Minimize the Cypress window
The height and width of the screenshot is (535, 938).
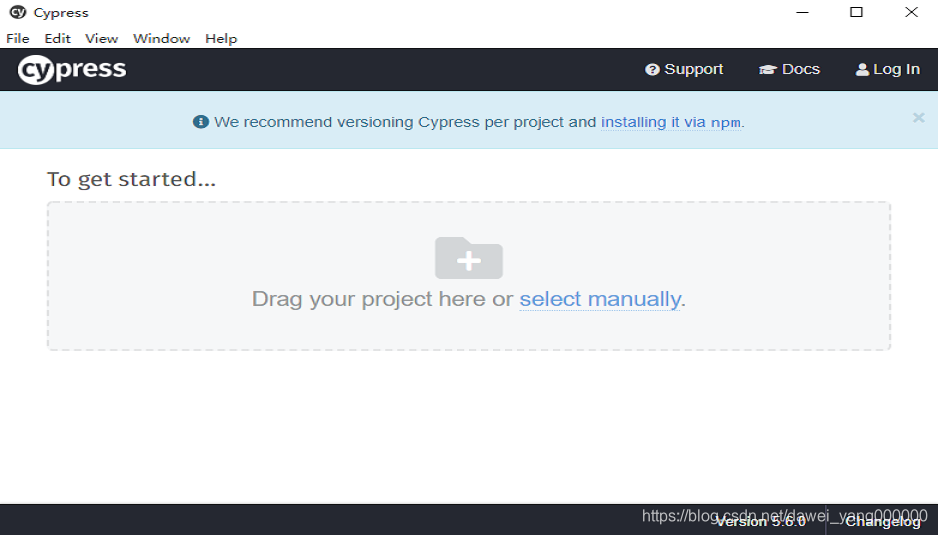pos(802,12)
